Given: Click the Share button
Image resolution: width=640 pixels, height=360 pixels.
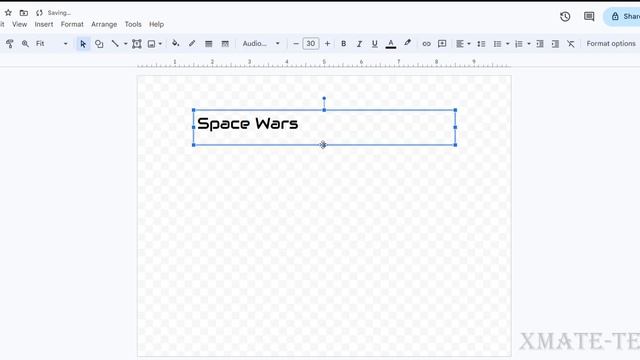Looking at the screenshot, I should [622, 16].
